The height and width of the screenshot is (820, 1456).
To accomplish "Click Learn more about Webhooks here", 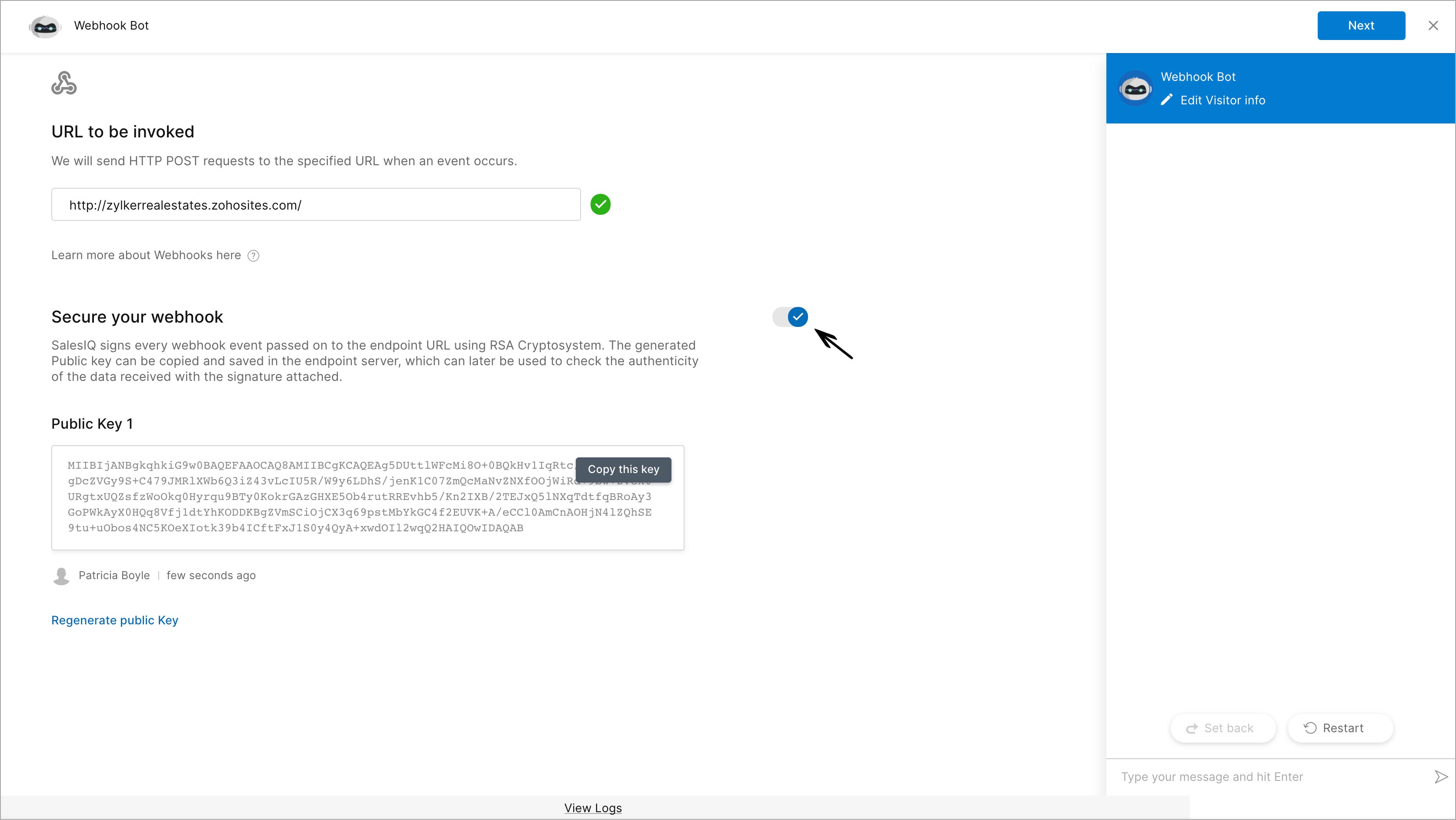I will point(146,256).
